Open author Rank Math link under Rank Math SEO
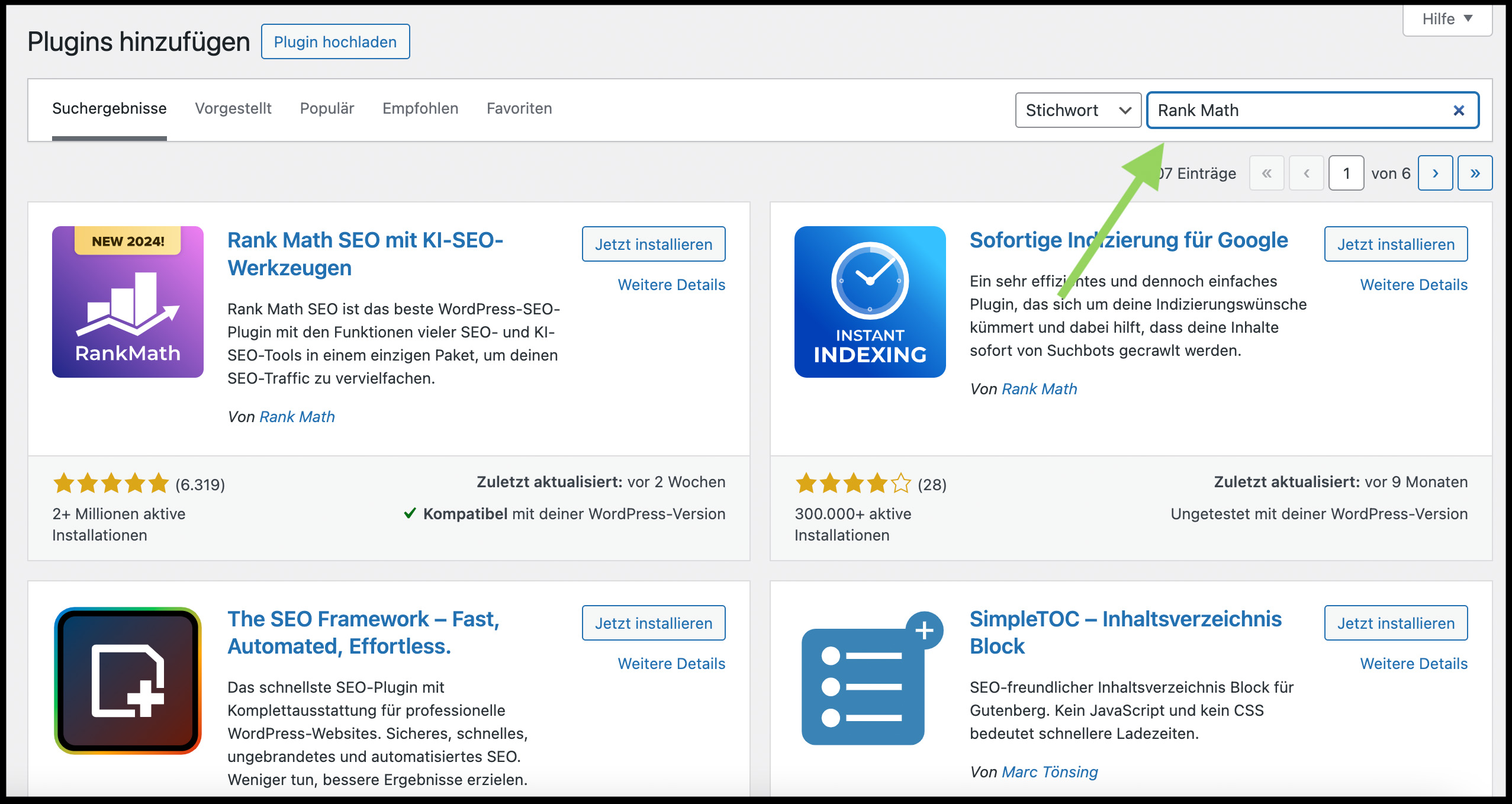The image size is (1512, 804). coord(297,417)
